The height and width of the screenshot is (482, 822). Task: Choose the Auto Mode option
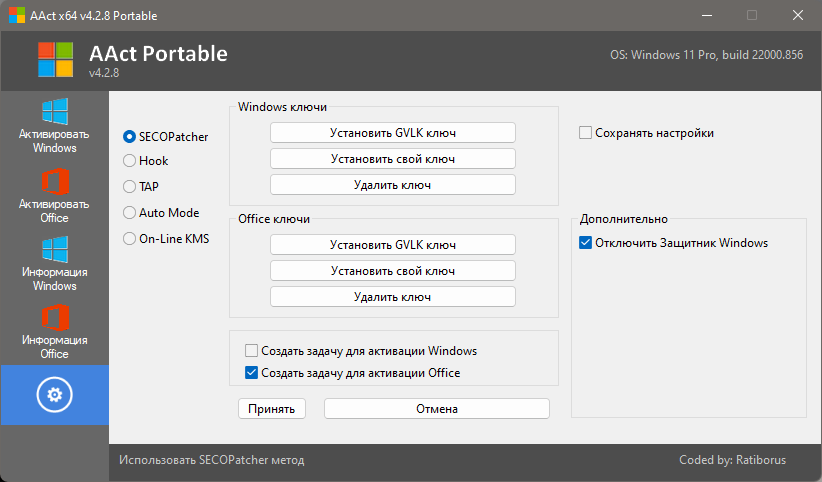point(129,212)
